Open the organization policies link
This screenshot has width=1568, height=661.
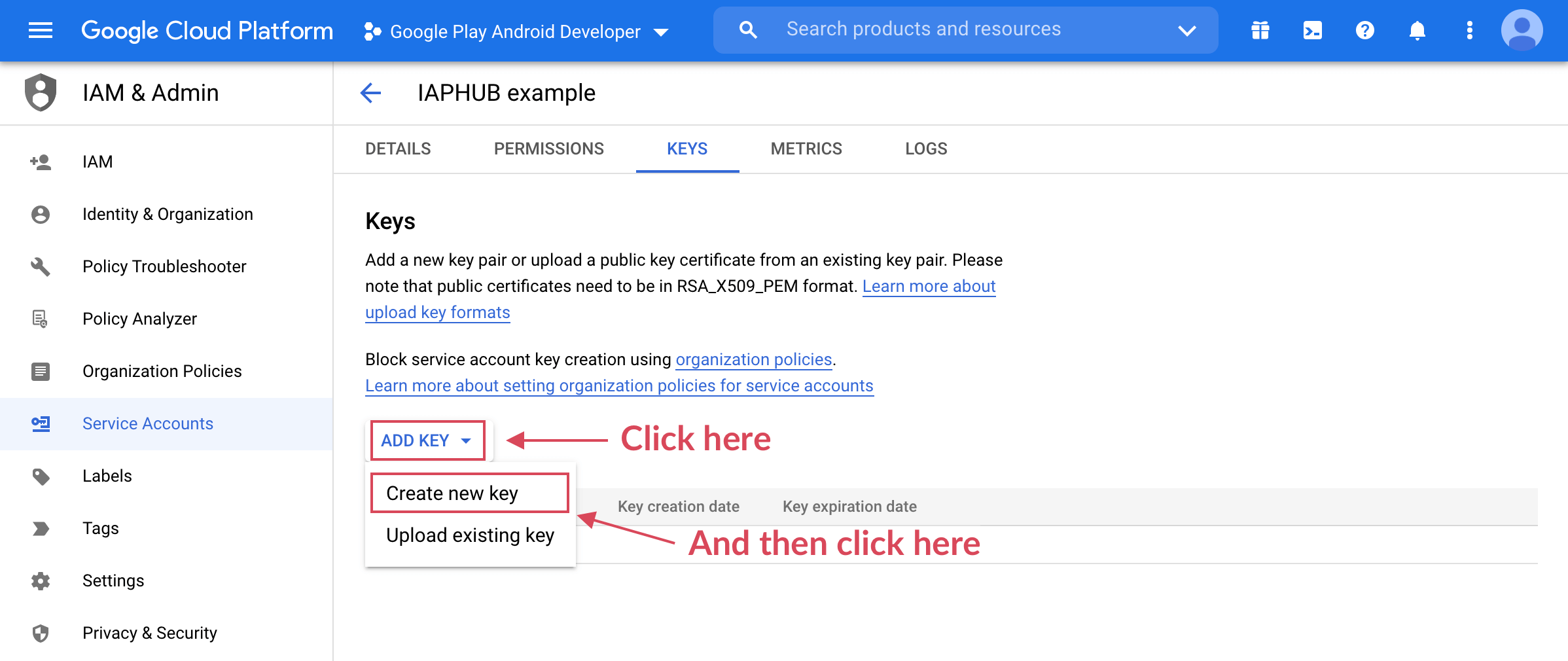753,359
